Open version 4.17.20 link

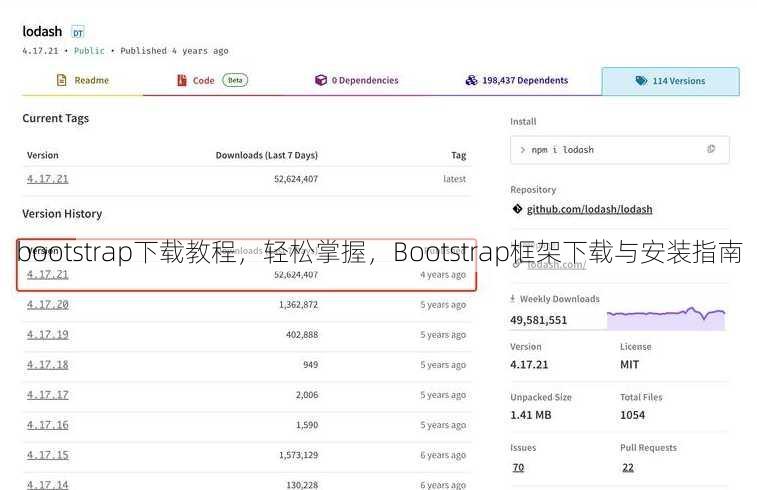point(47,304)
